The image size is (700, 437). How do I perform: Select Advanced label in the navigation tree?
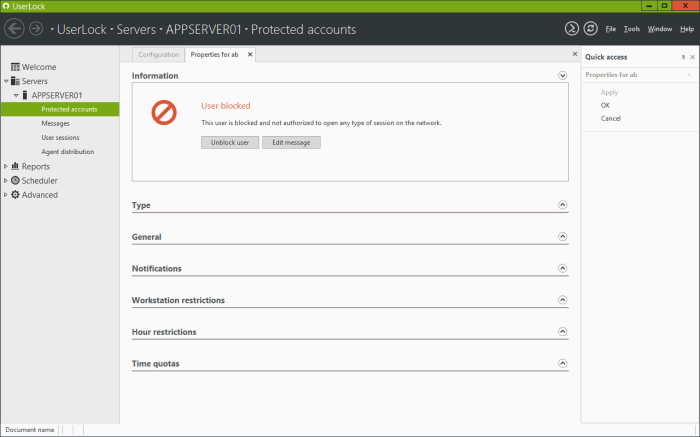pyautogui.click(x=40, y=195)
